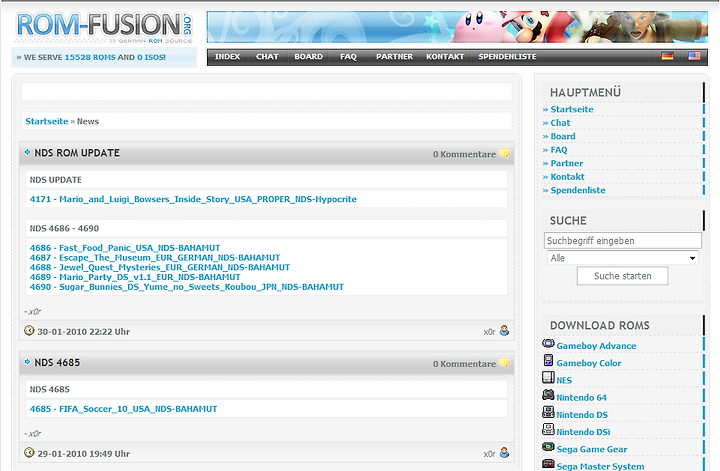
Task: Click the Suche starten button
Action: pos(622,276)
